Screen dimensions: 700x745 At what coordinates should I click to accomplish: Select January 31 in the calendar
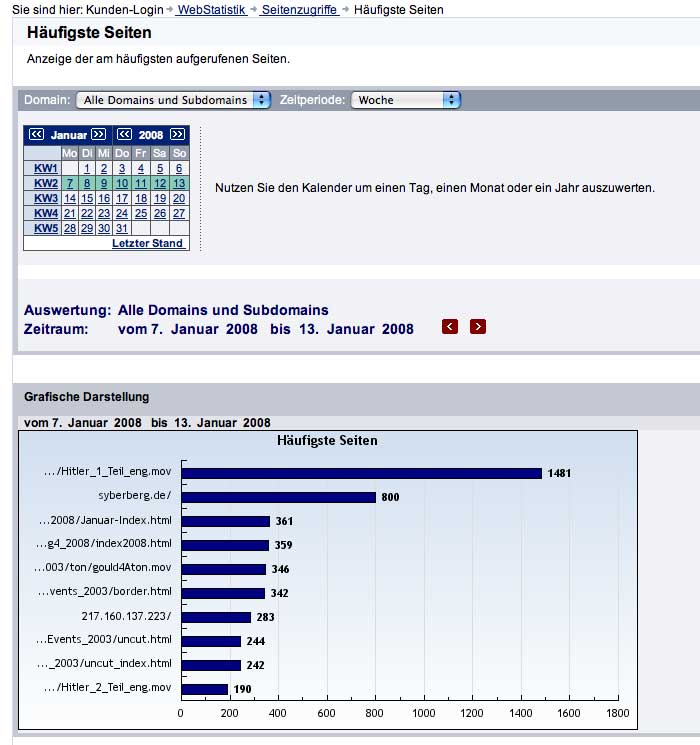click(x=122, y=229)
